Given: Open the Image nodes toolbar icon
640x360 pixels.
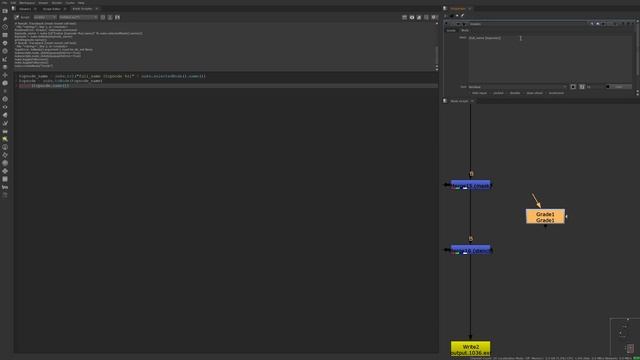Looking at the screenshot, I should pyautogui.click(x=5, y=11).
